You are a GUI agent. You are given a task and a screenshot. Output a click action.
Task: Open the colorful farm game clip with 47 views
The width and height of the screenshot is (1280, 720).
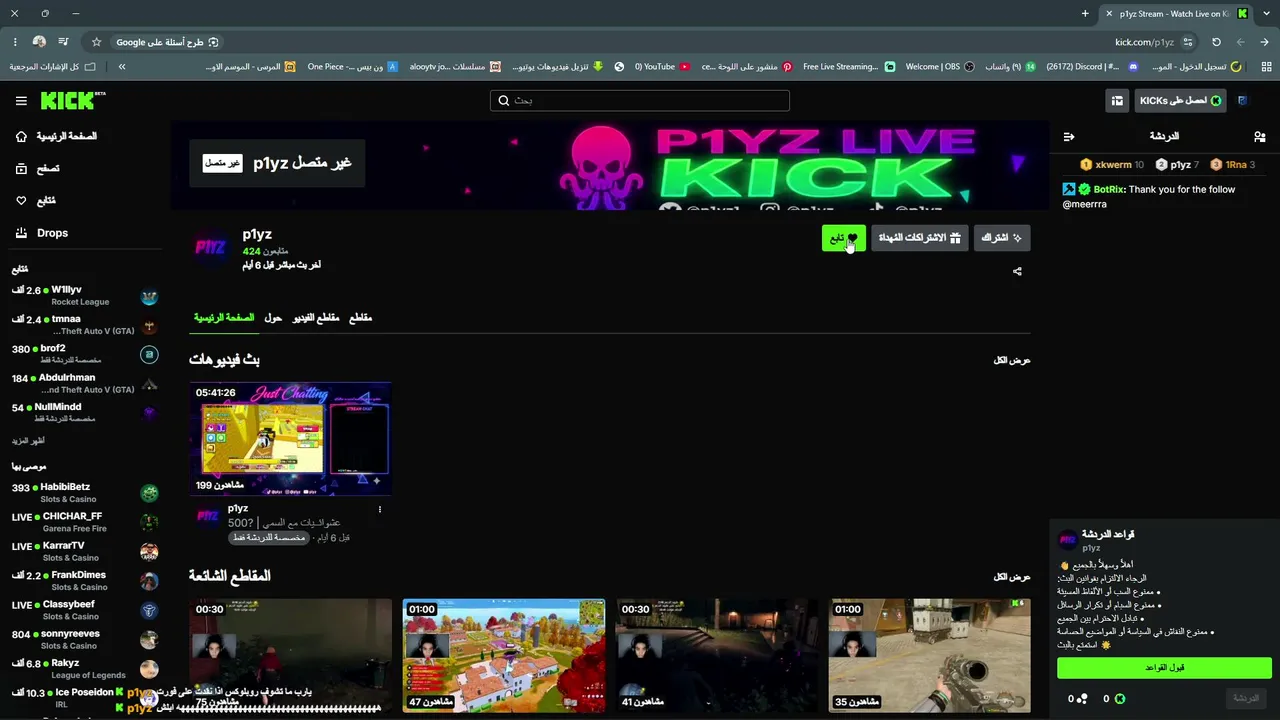coord(504,656)
